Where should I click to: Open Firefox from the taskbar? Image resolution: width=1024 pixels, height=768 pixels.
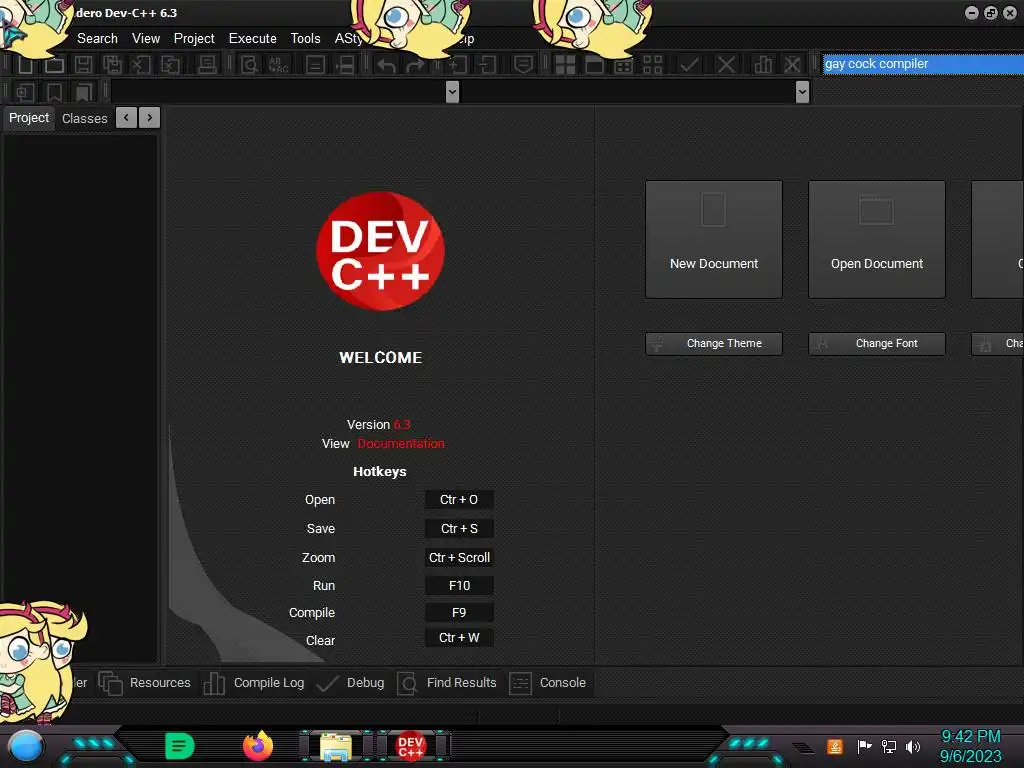pos(258,746)
